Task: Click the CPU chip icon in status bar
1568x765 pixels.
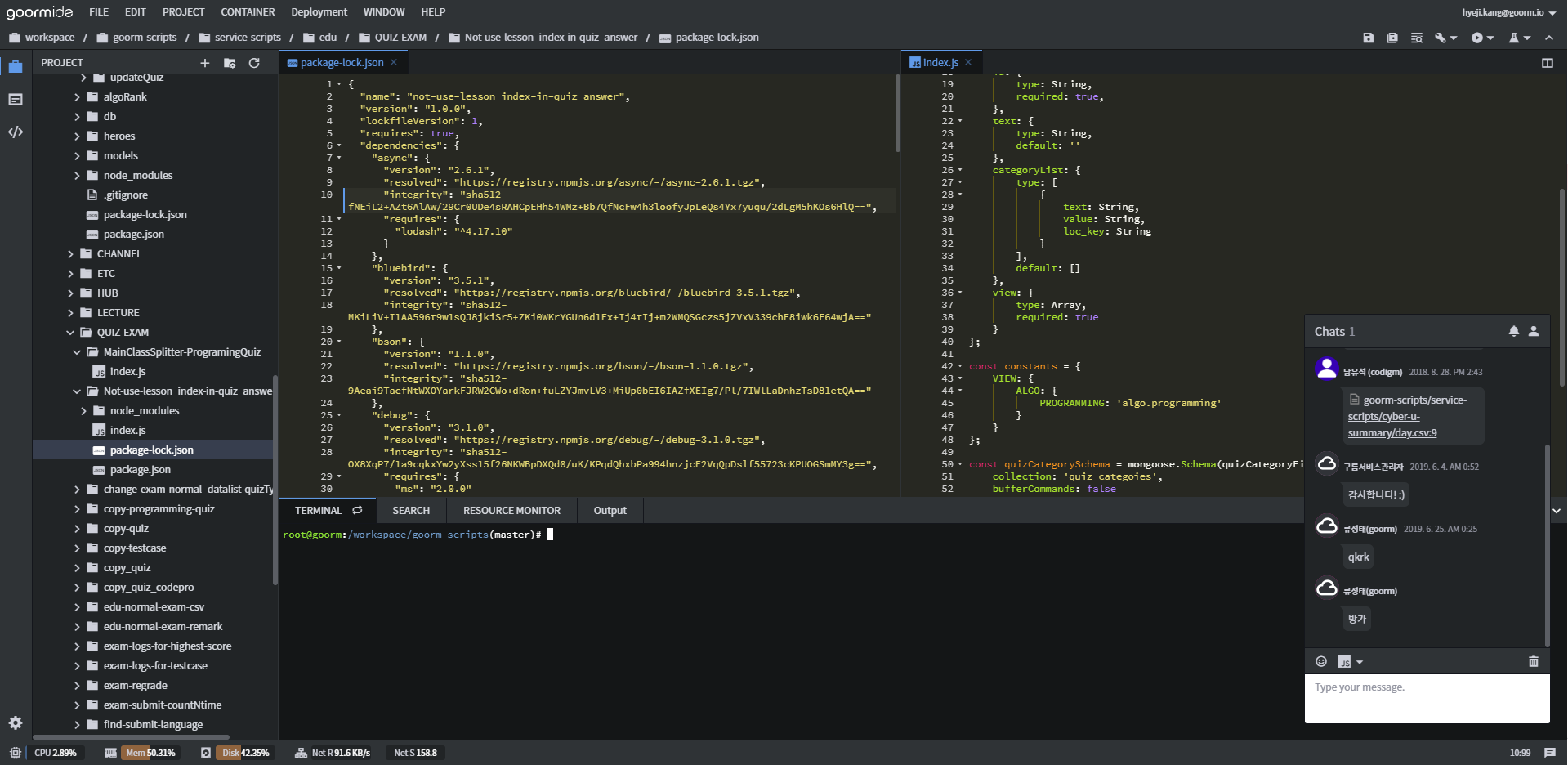Action: pos(16,753)
